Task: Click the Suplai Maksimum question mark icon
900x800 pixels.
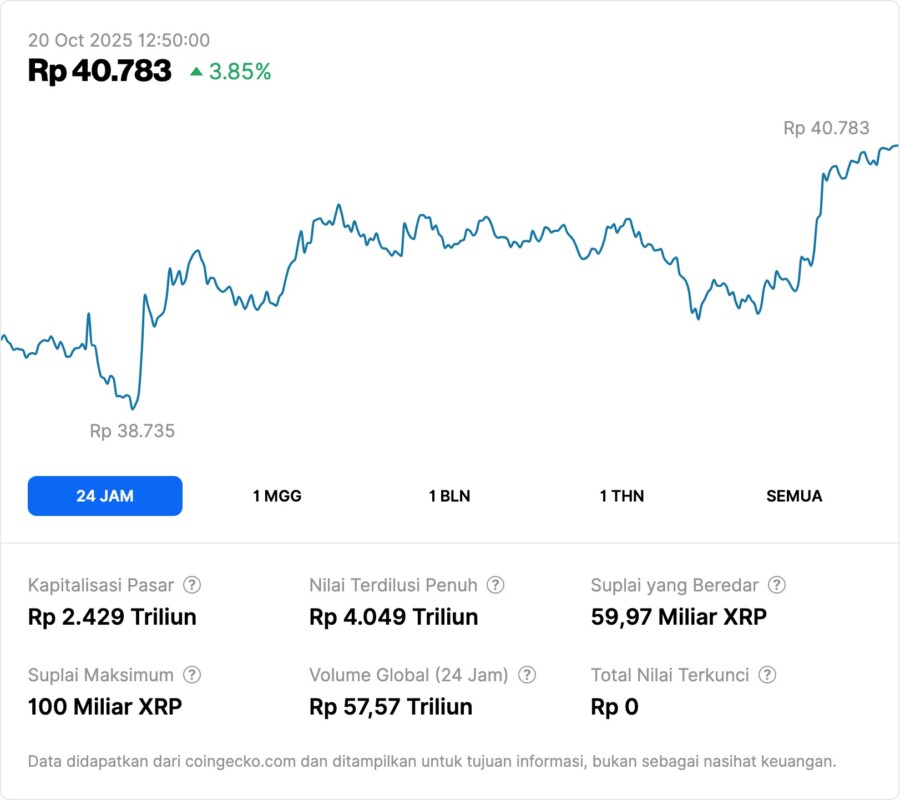Action: [192, 675]
